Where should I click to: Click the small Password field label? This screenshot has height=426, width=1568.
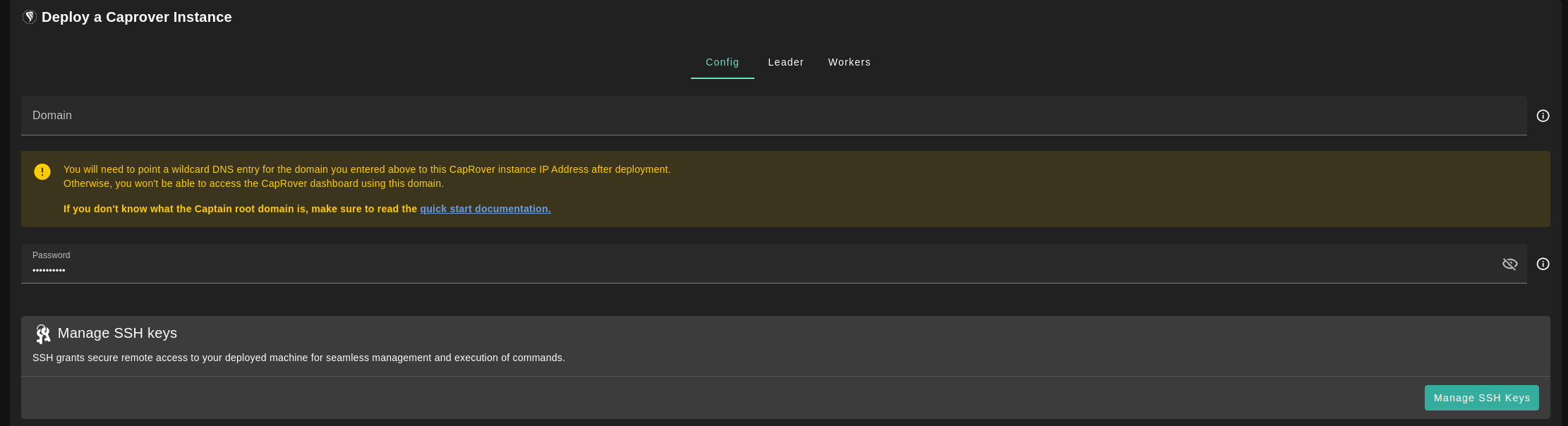click(51, 255)
